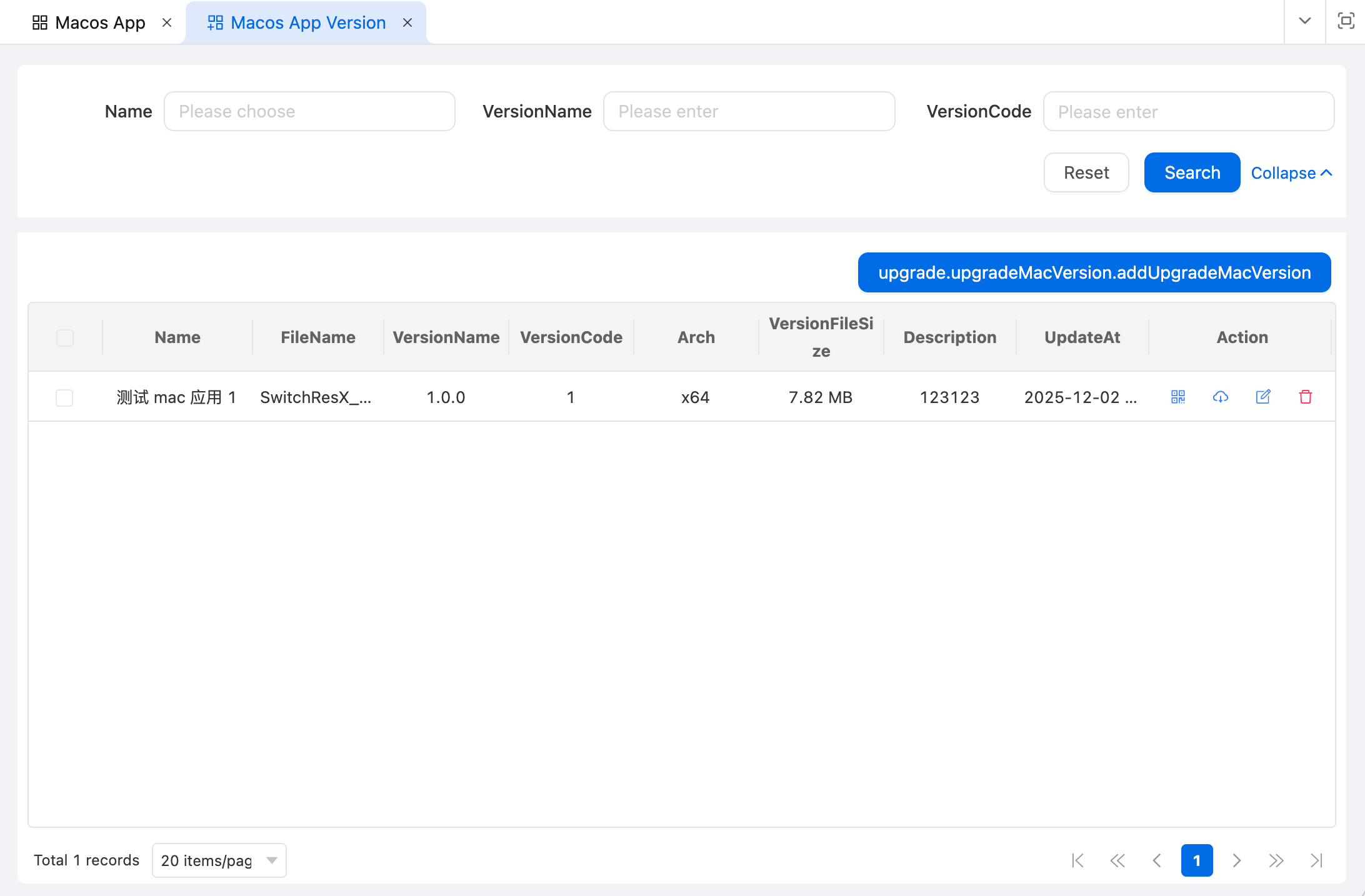Click the VersionCode input field

1188,111
